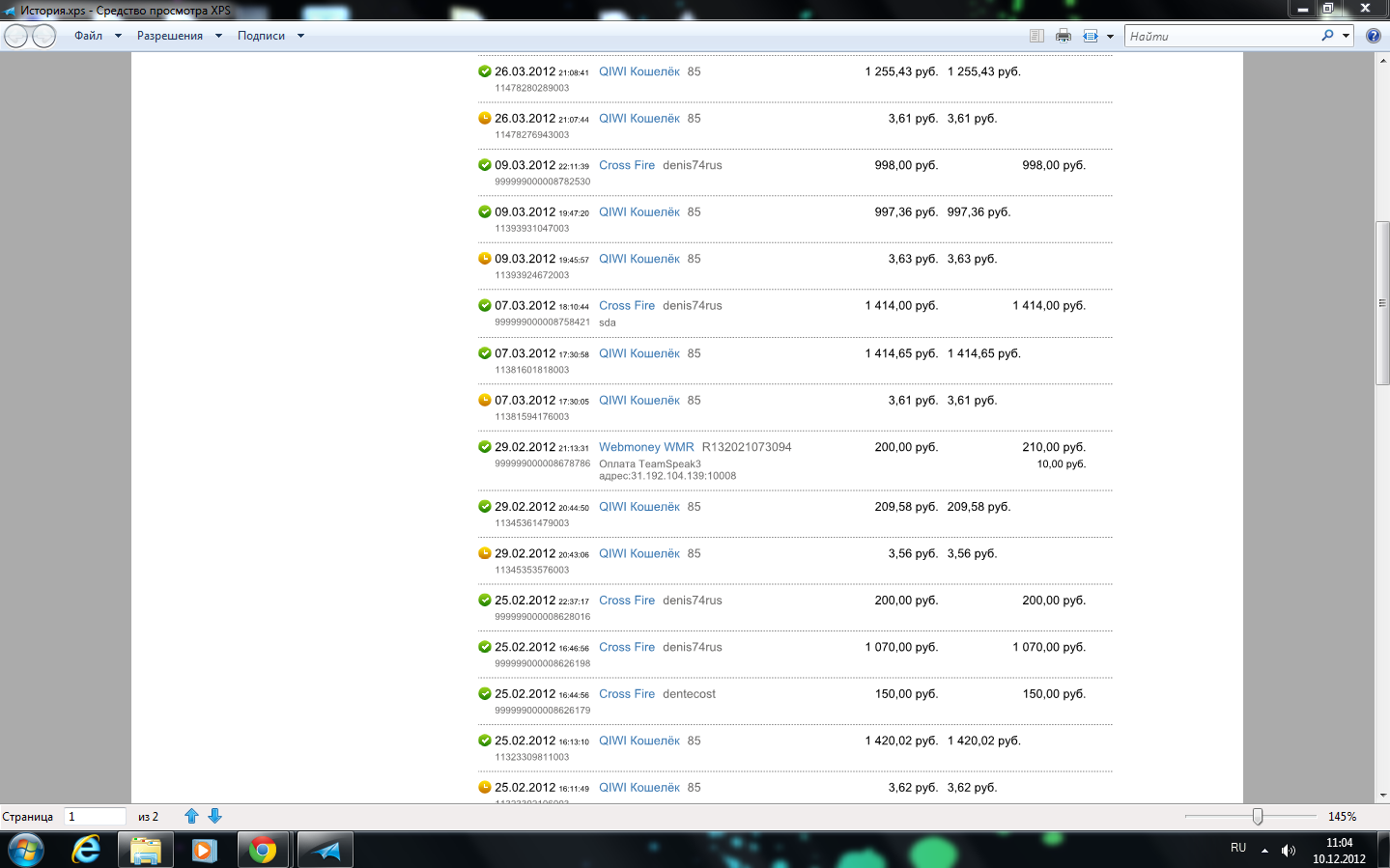
Task: Click green check beside 26.03.2012 21:08:41
Action: point(485,71)
